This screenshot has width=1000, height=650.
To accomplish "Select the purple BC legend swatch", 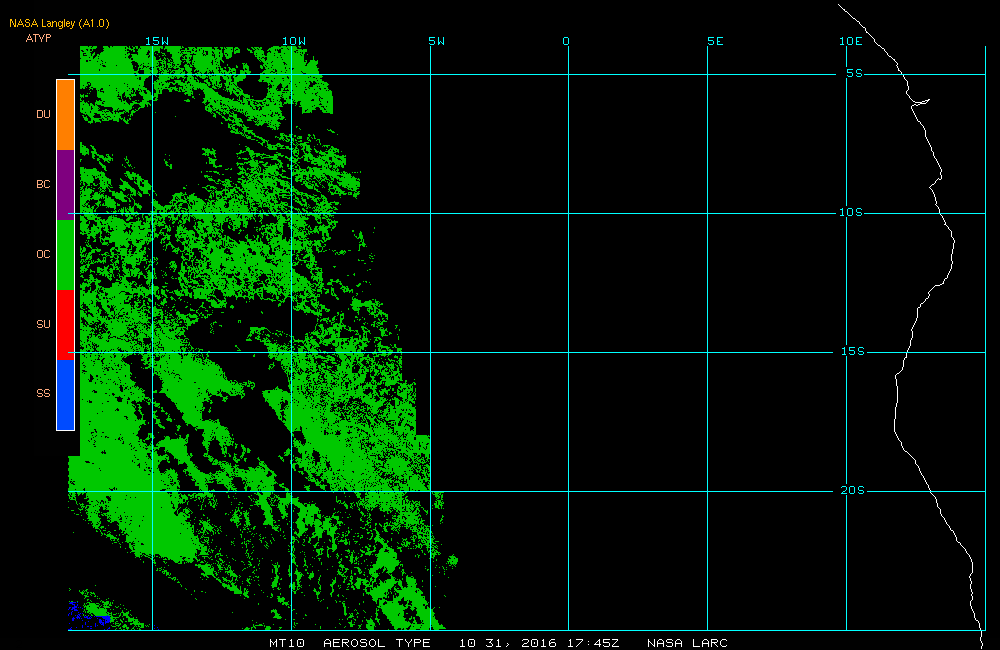I will [65, 185].
